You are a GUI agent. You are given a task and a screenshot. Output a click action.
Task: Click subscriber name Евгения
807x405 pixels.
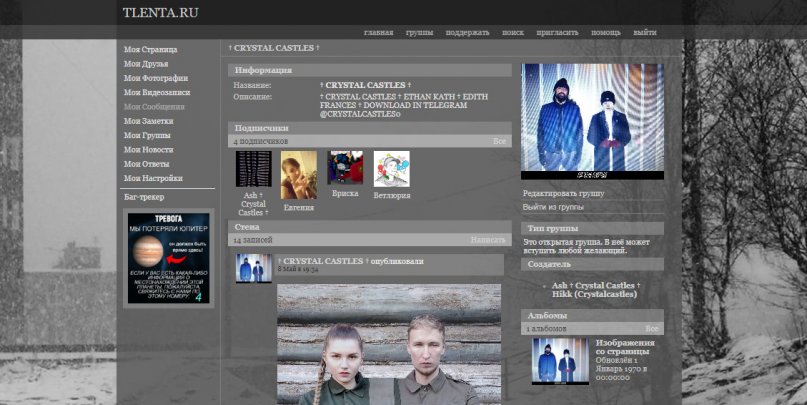click(299, 208)
